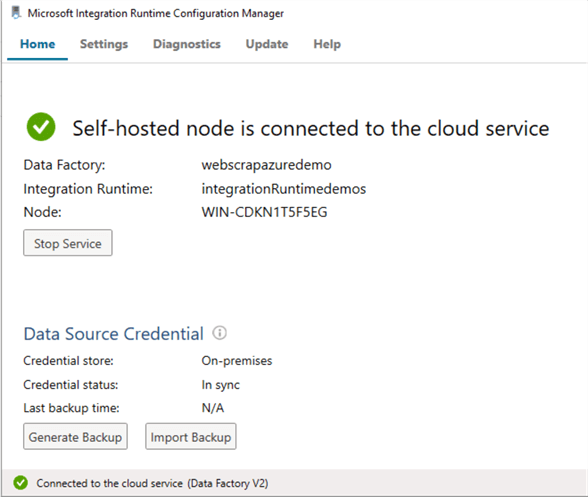Screen dimensions: 588x497
Task: Select the integrationRuntimedemos runtime name
Action: click(284, 189)
